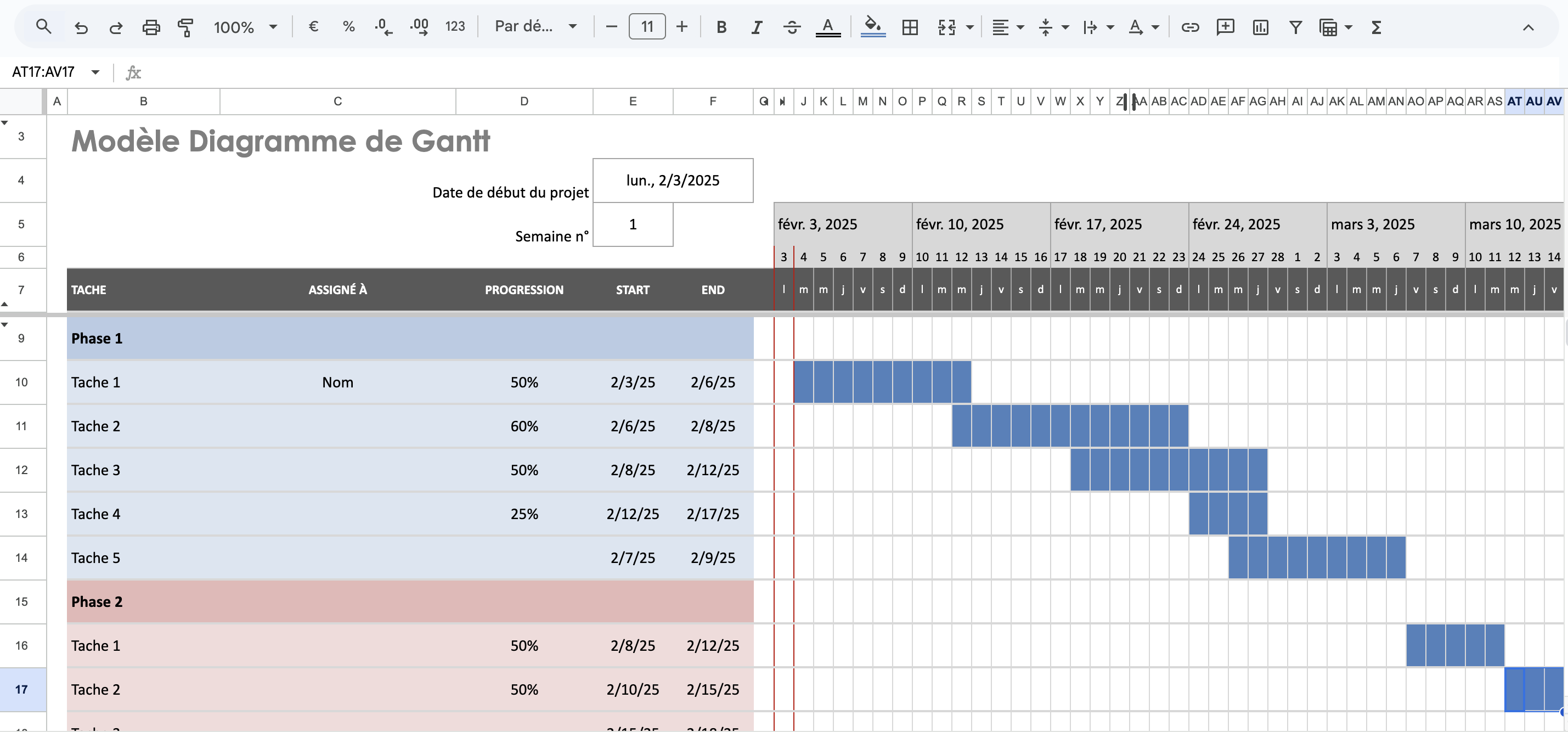Open the 123 number format menu
The width and height of the screenshot is (1568, 732).
coord(455,27)
